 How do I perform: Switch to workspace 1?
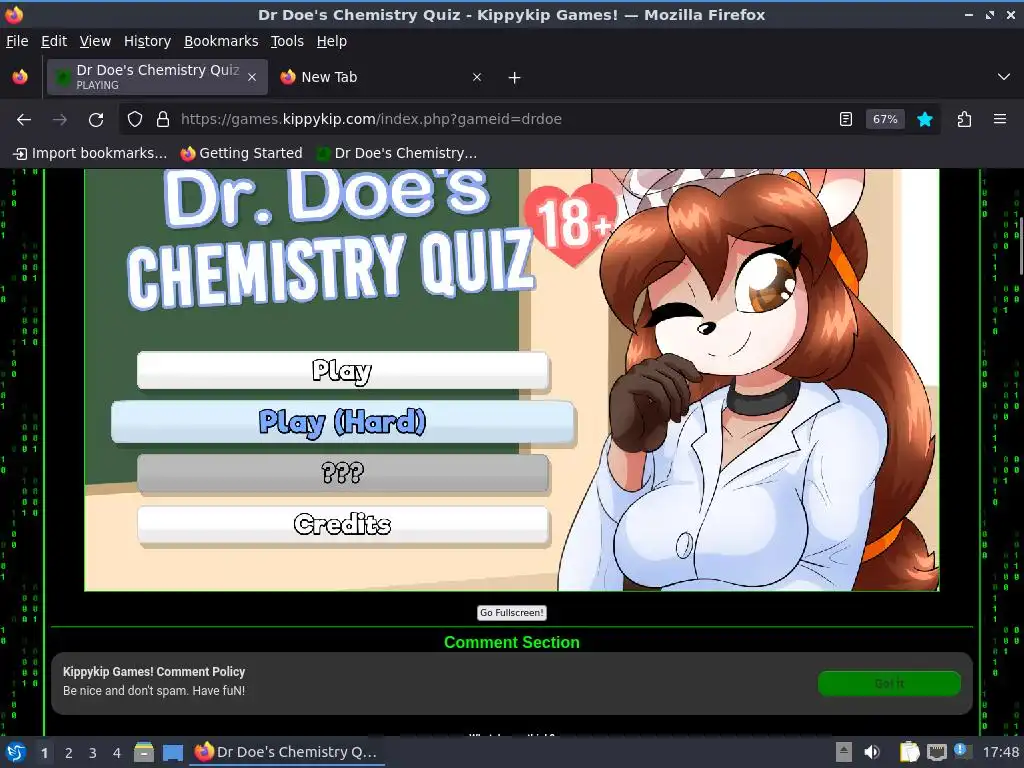pos(44,753)
